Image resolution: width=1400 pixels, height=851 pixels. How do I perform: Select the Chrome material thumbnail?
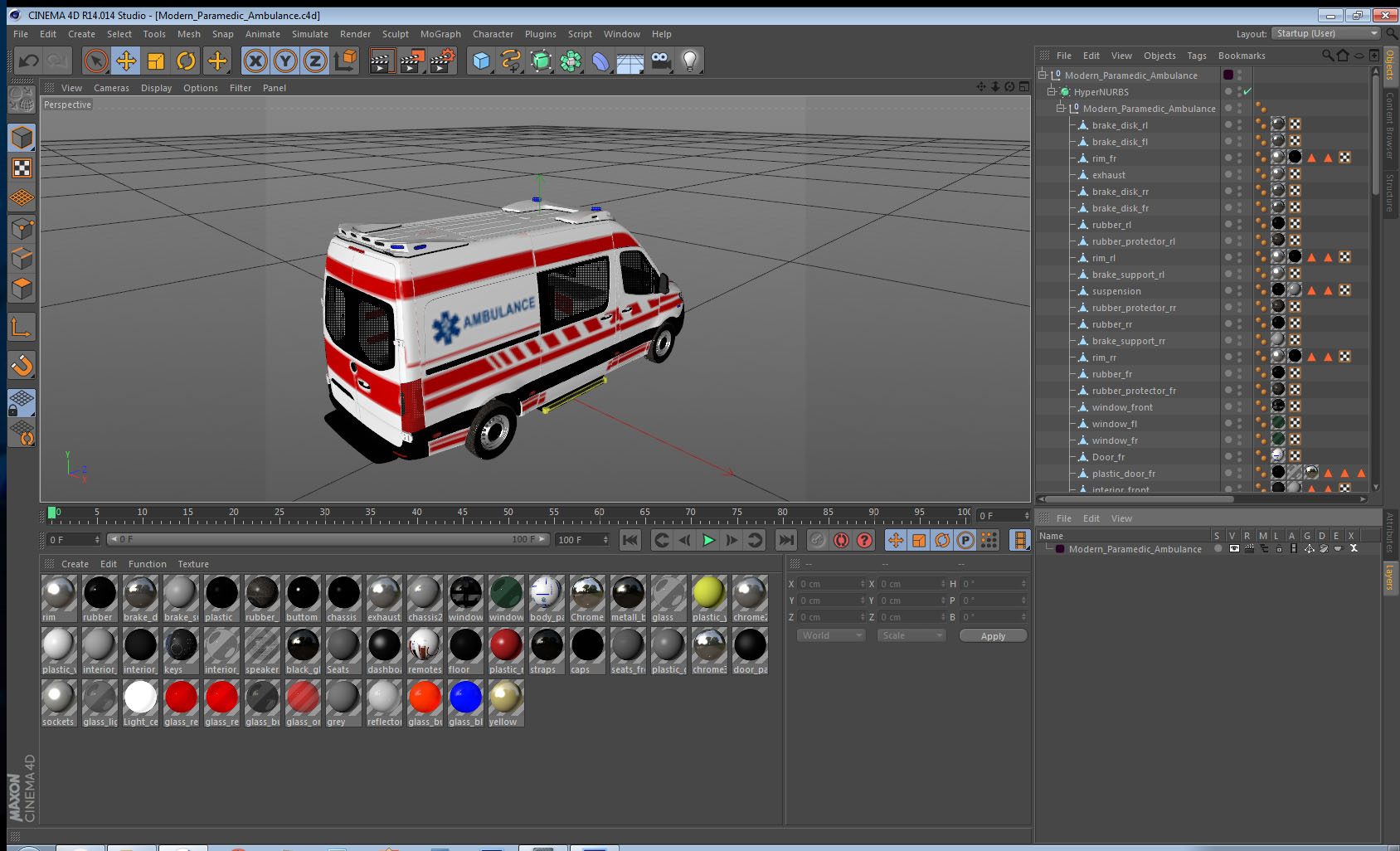tap(587, 598)
